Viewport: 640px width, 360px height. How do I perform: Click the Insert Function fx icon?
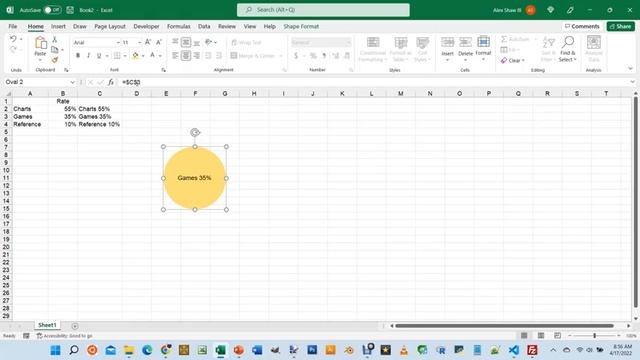pyautogui.click(x=111, y=82)
